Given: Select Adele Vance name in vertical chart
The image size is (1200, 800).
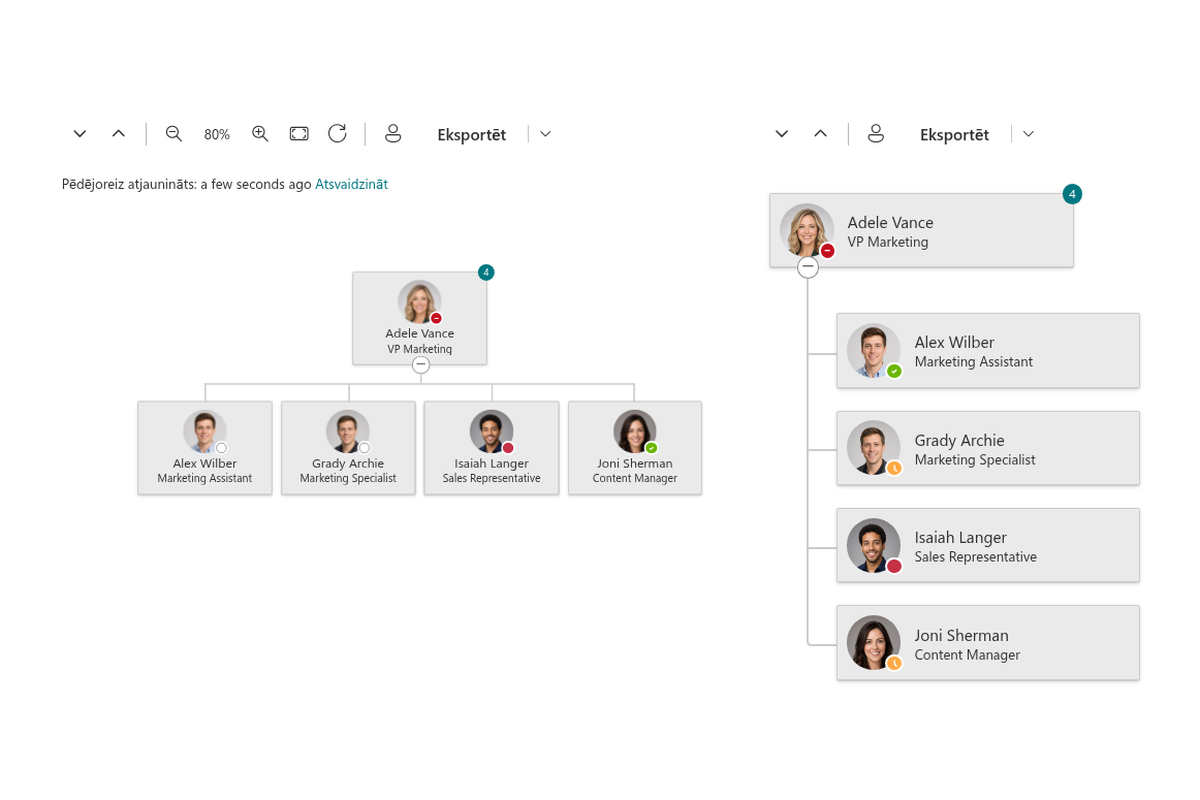Looking at the screenshot, I should (890, 223).
